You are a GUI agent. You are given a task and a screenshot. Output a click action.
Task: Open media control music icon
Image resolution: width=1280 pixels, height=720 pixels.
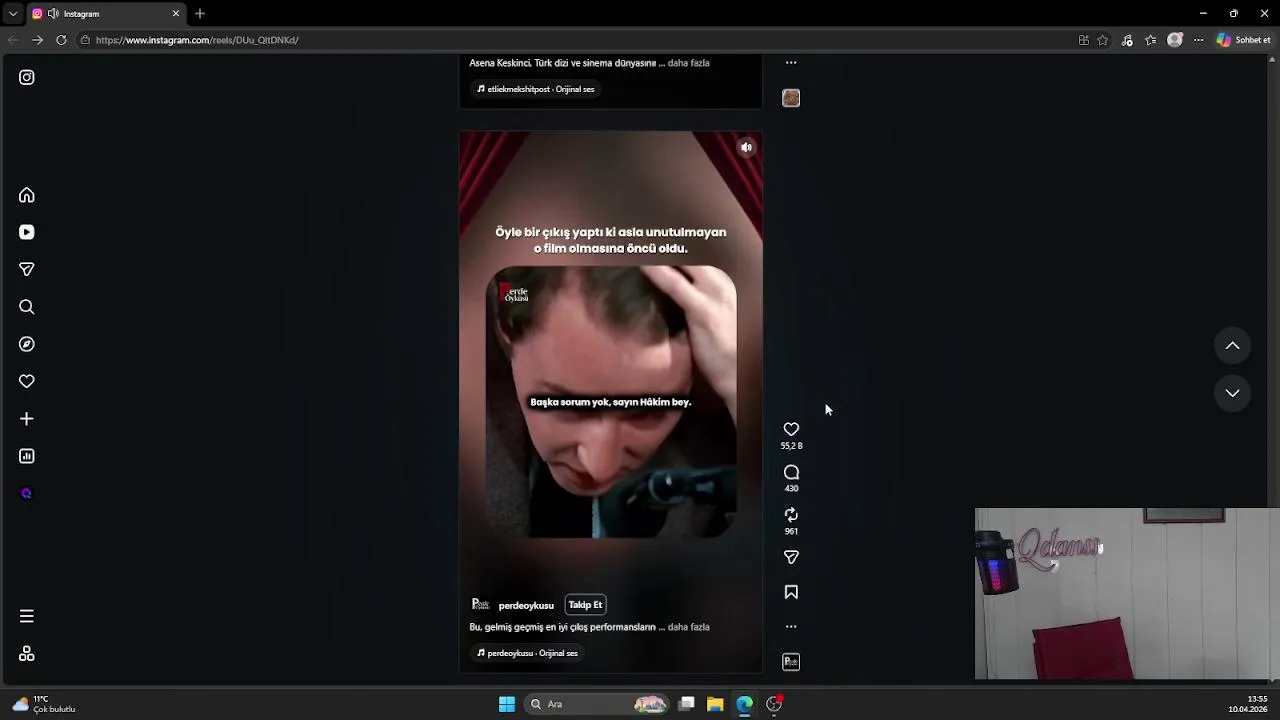click(1127, 40)
